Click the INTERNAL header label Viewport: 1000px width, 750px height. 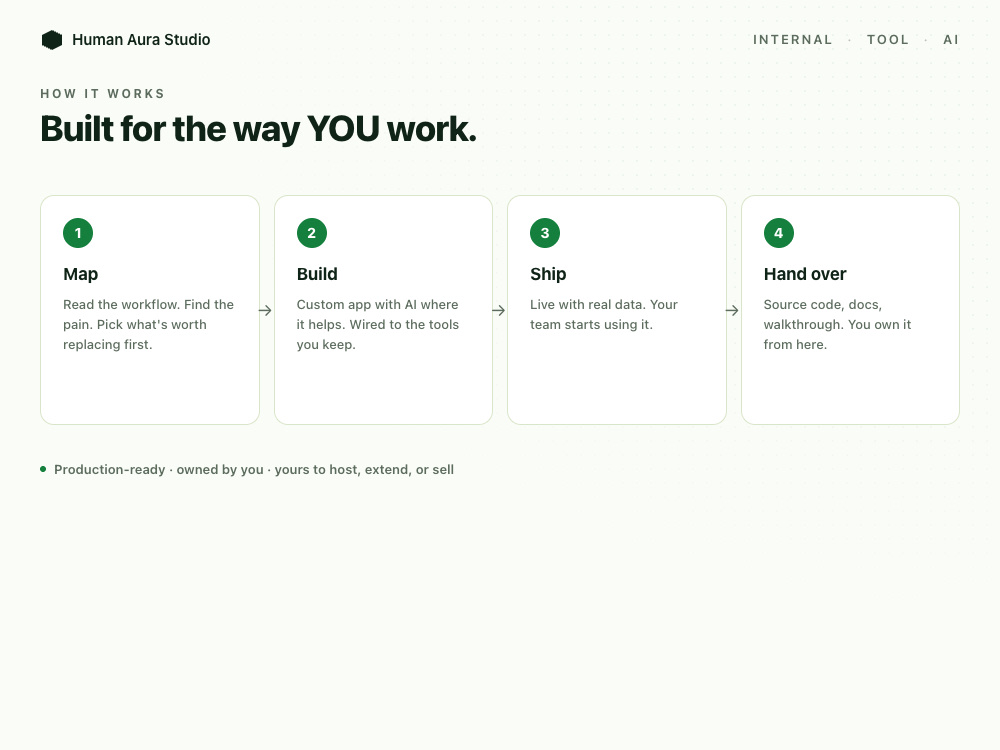pos(793,40)
